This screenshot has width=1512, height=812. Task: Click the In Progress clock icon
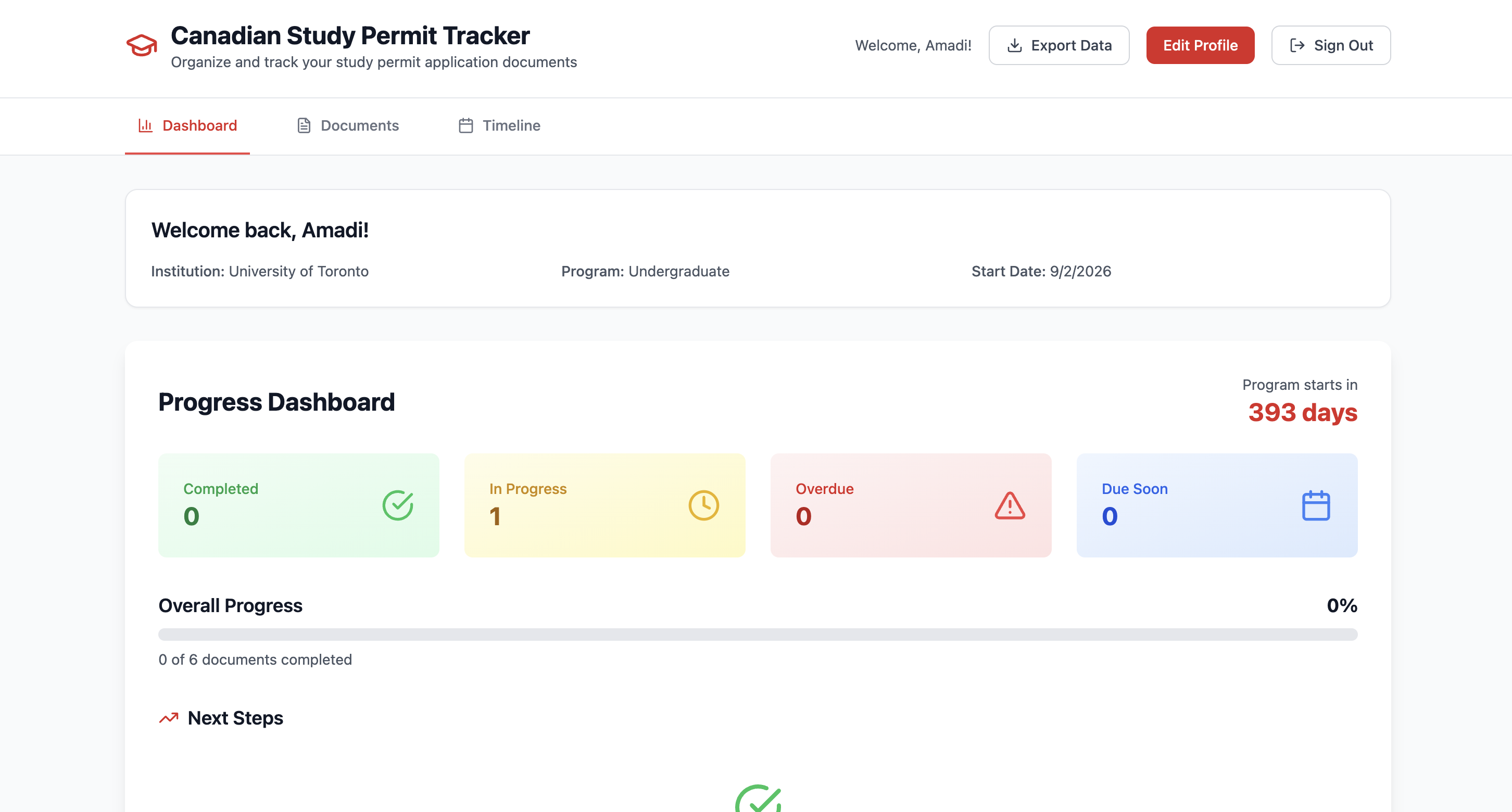point(704,505)
